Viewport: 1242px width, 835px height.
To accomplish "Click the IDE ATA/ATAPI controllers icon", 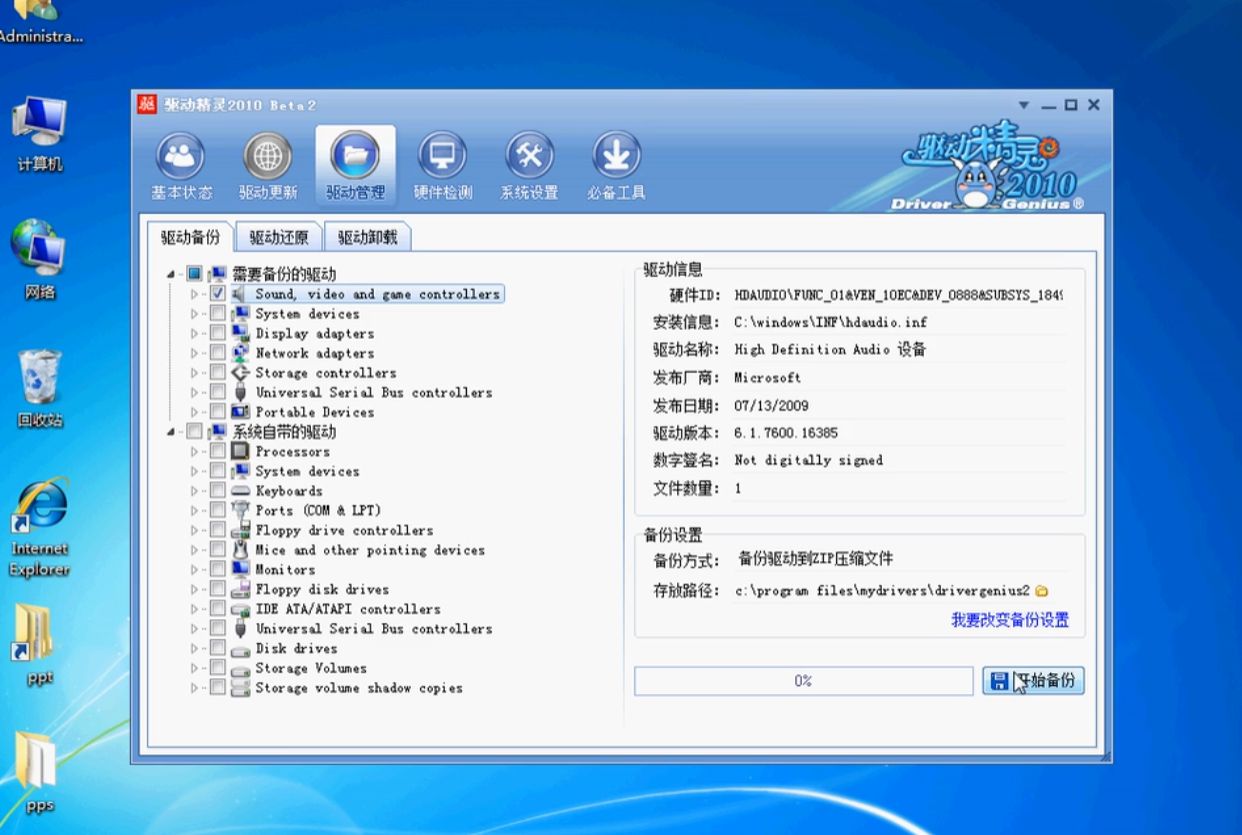I will (240, 609).
